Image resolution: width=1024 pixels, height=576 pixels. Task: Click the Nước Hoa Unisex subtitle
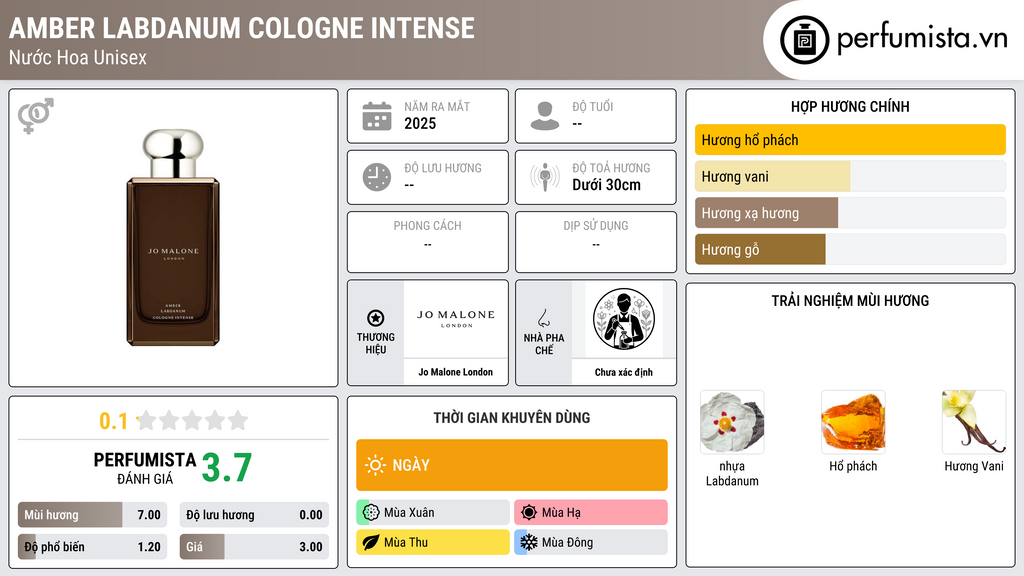[78, 58]
